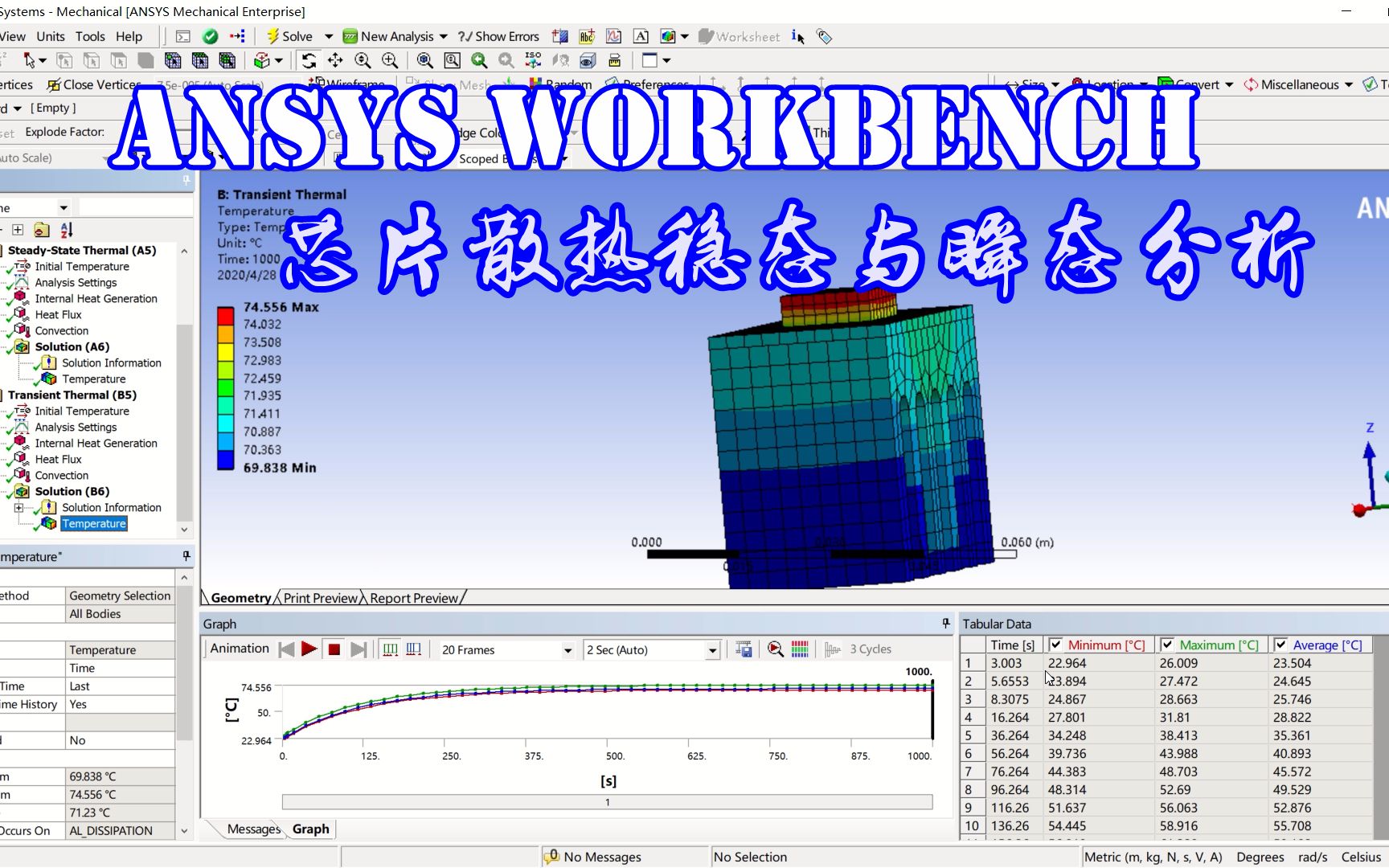Toggle the Maximum column checkbox
The image size is (1389, 868).
click(x=1167, y=645)
